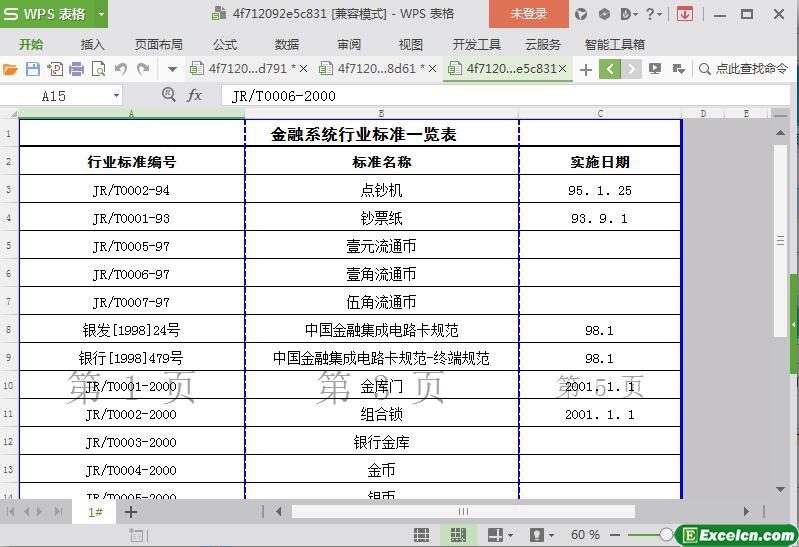Viewport: 799px width, 547px height.
Task: Add a new sheet with plus button
Action: (x=131, y=512)
